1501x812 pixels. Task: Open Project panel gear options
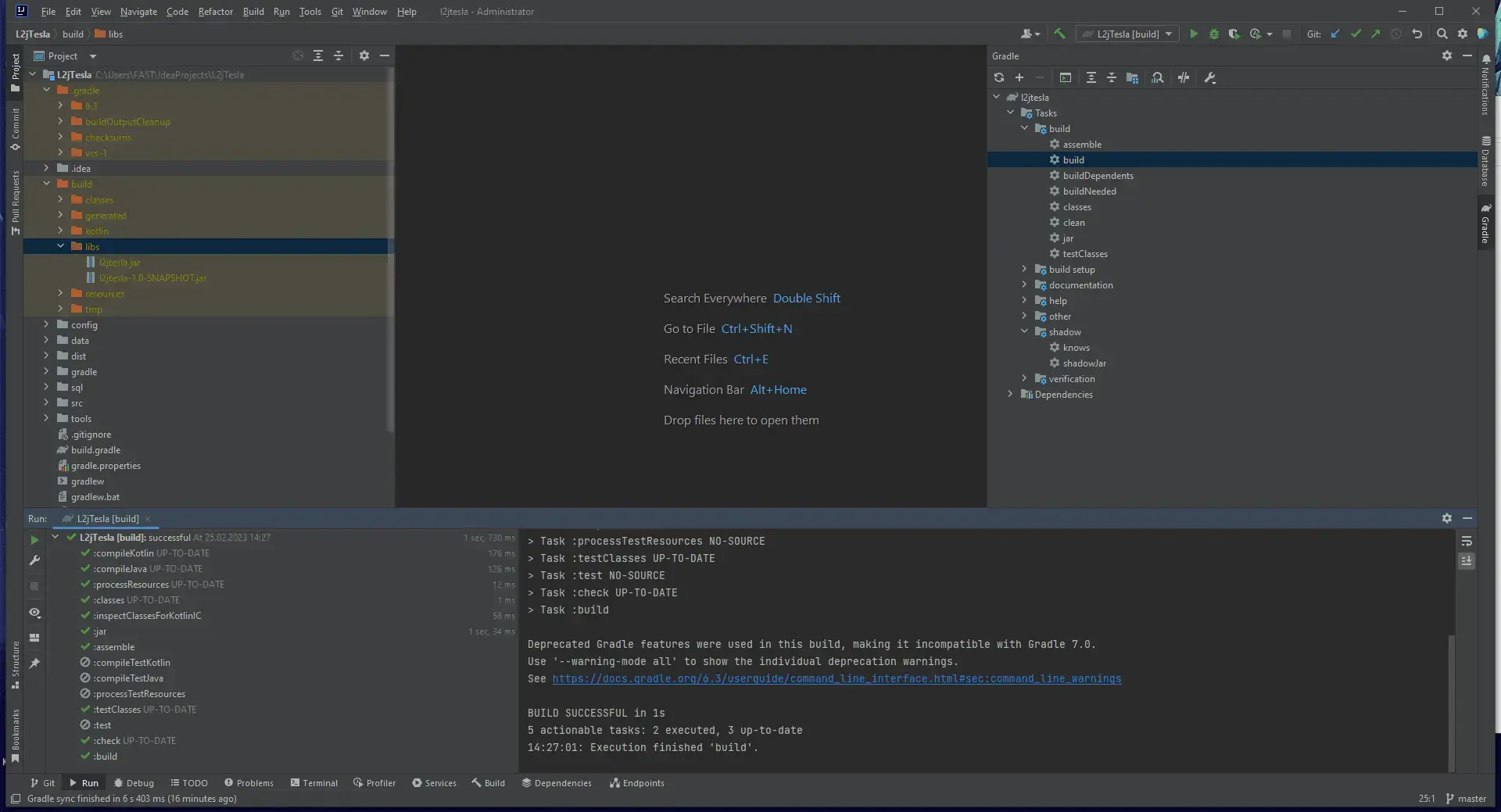click(364, 55)
